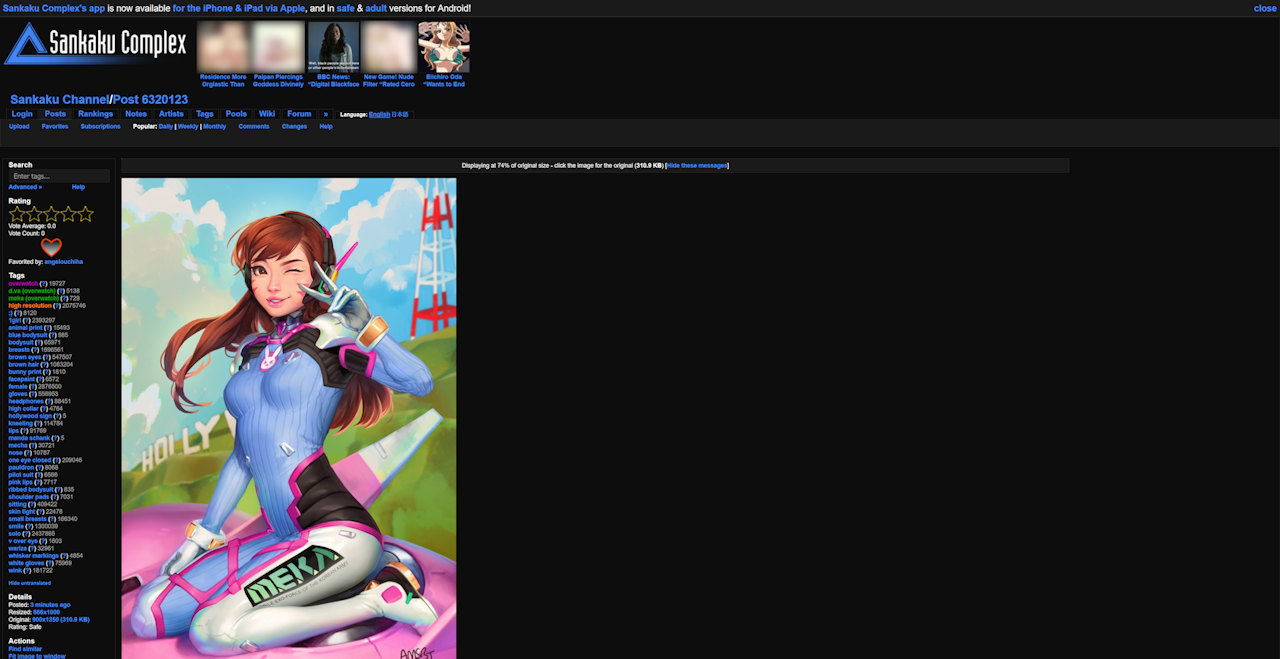Open the Upload page
The height and width of the screenshot is (659, 1280).
click(x=18, y=126)
